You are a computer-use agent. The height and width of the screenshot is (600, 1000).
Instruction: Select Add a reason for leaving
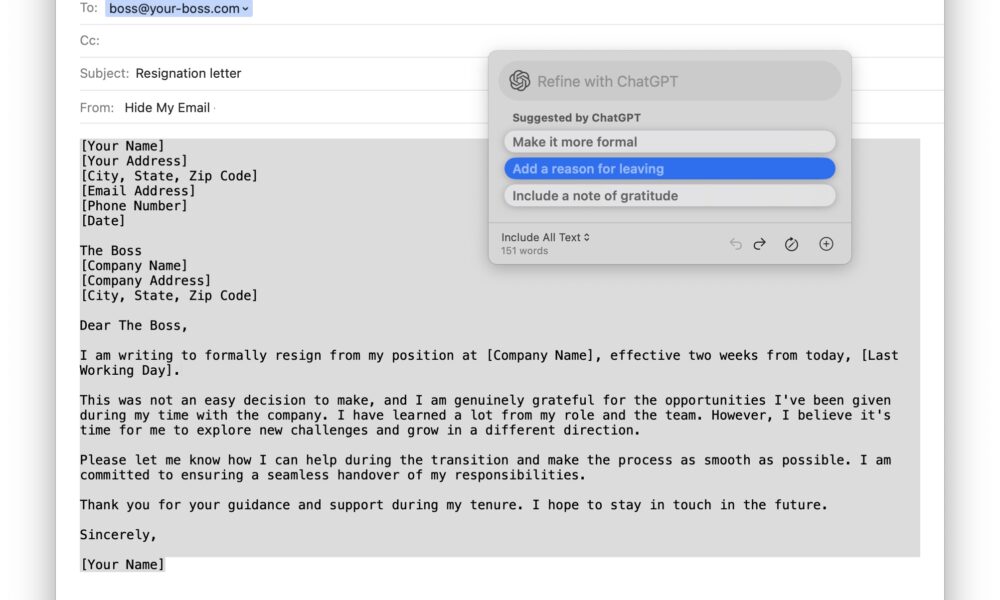point(670,169)
